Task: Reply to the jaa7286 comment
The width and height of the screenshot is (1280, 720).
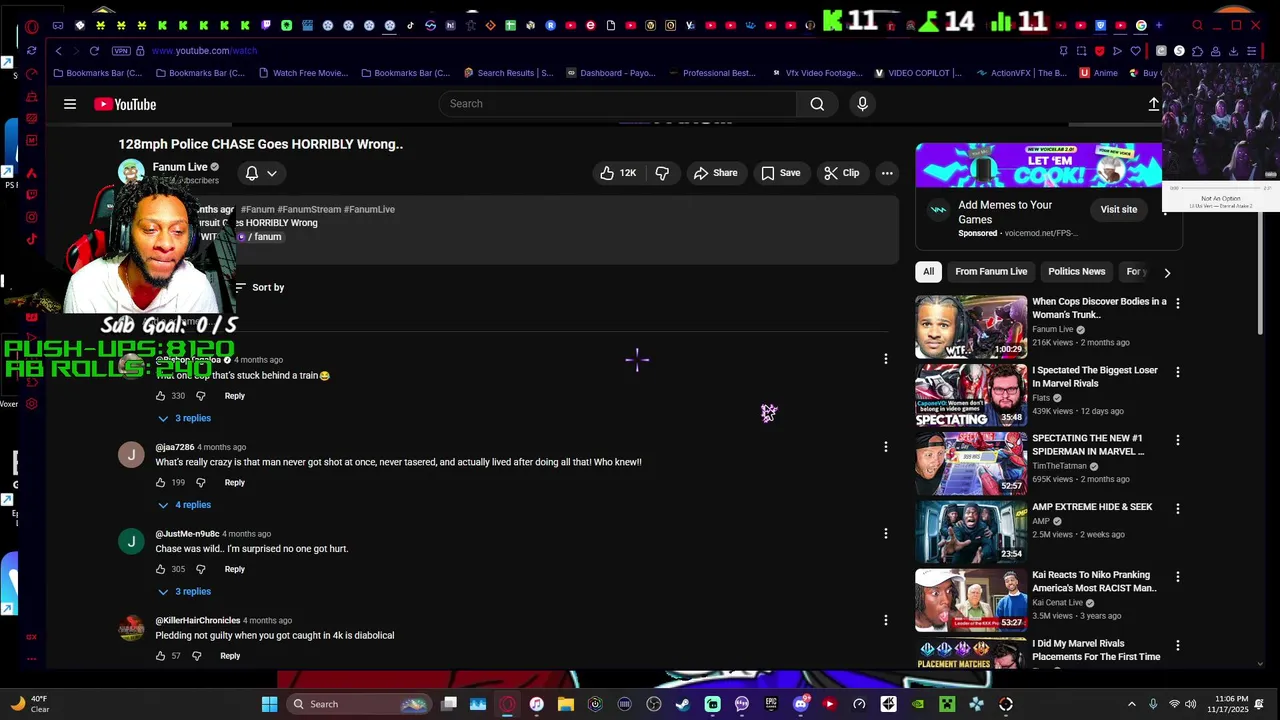Action: click(234, 482)
